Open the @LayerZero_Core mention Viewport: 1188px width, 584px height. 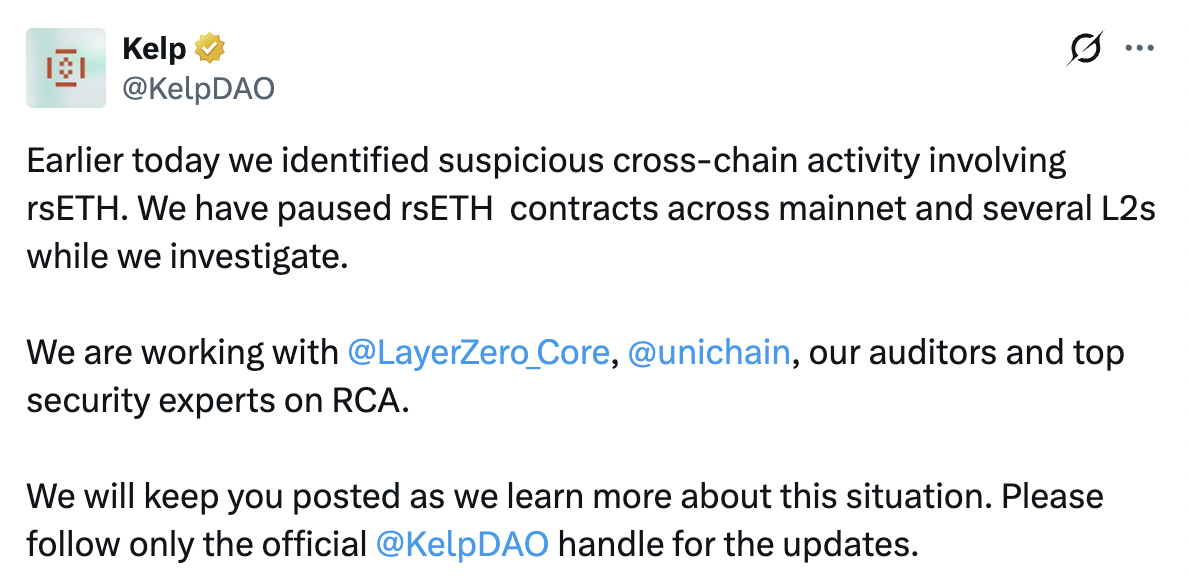tap(478, 353)
